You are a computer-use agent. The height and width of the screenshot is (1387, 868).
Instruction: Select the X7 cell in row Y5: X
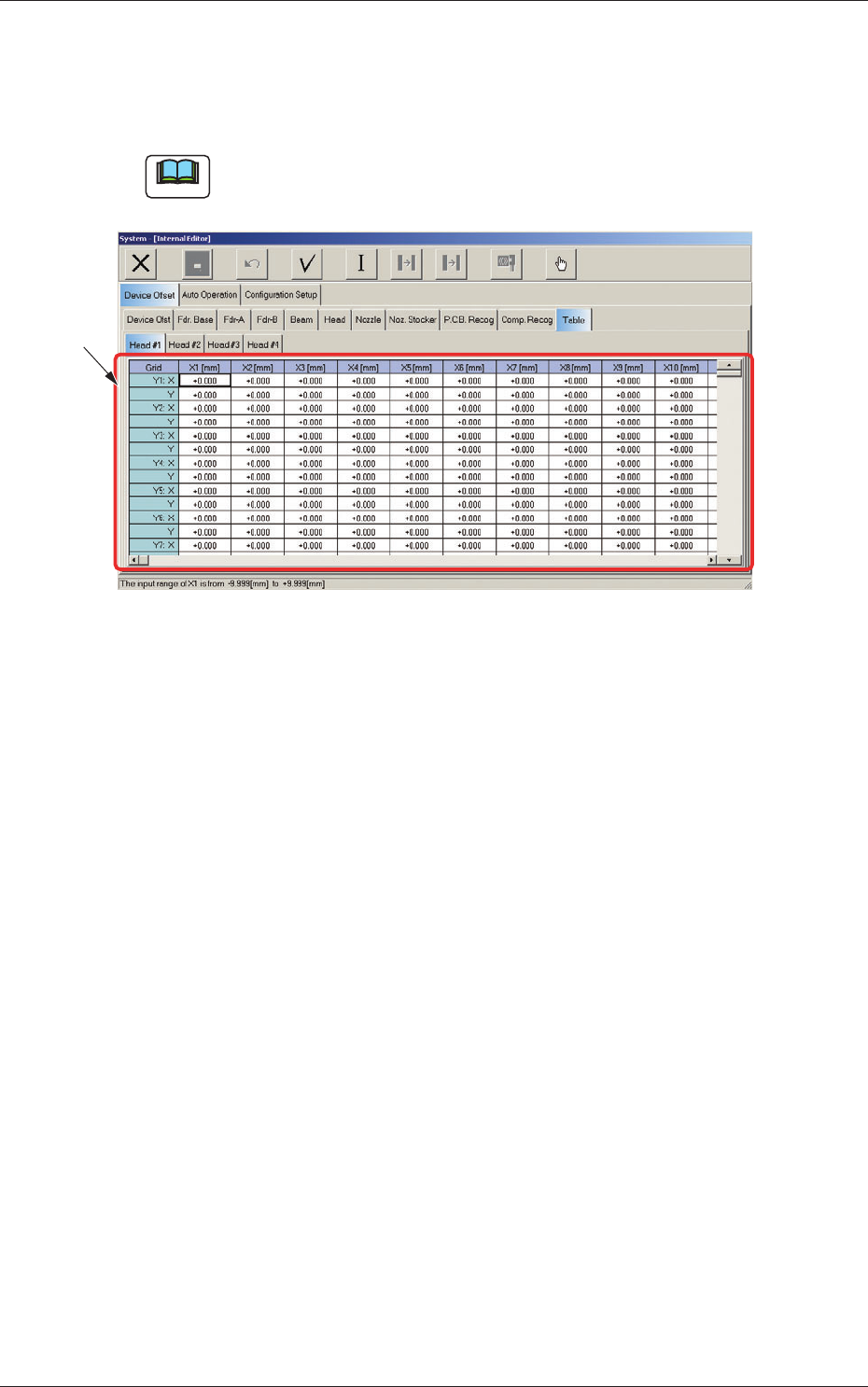pos(523,491)
